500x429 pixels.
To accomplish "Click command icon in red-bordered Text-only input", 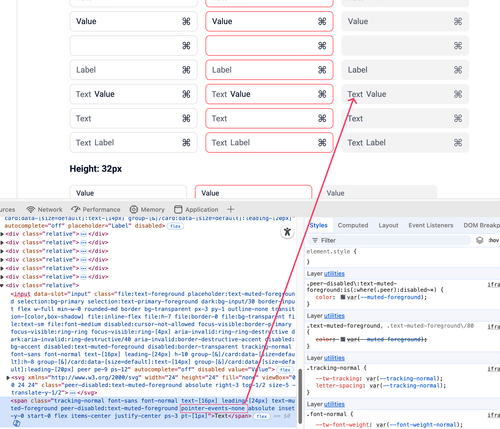I will (x=322, y=118).
